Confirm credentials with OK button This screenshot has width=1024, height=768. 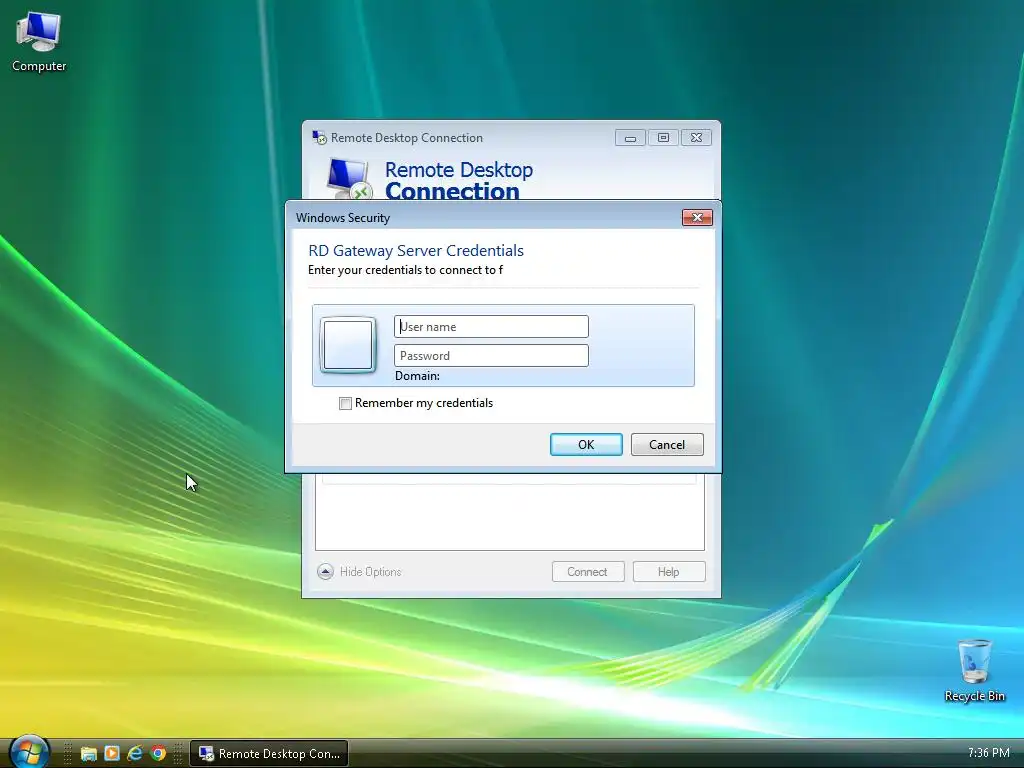586,445
